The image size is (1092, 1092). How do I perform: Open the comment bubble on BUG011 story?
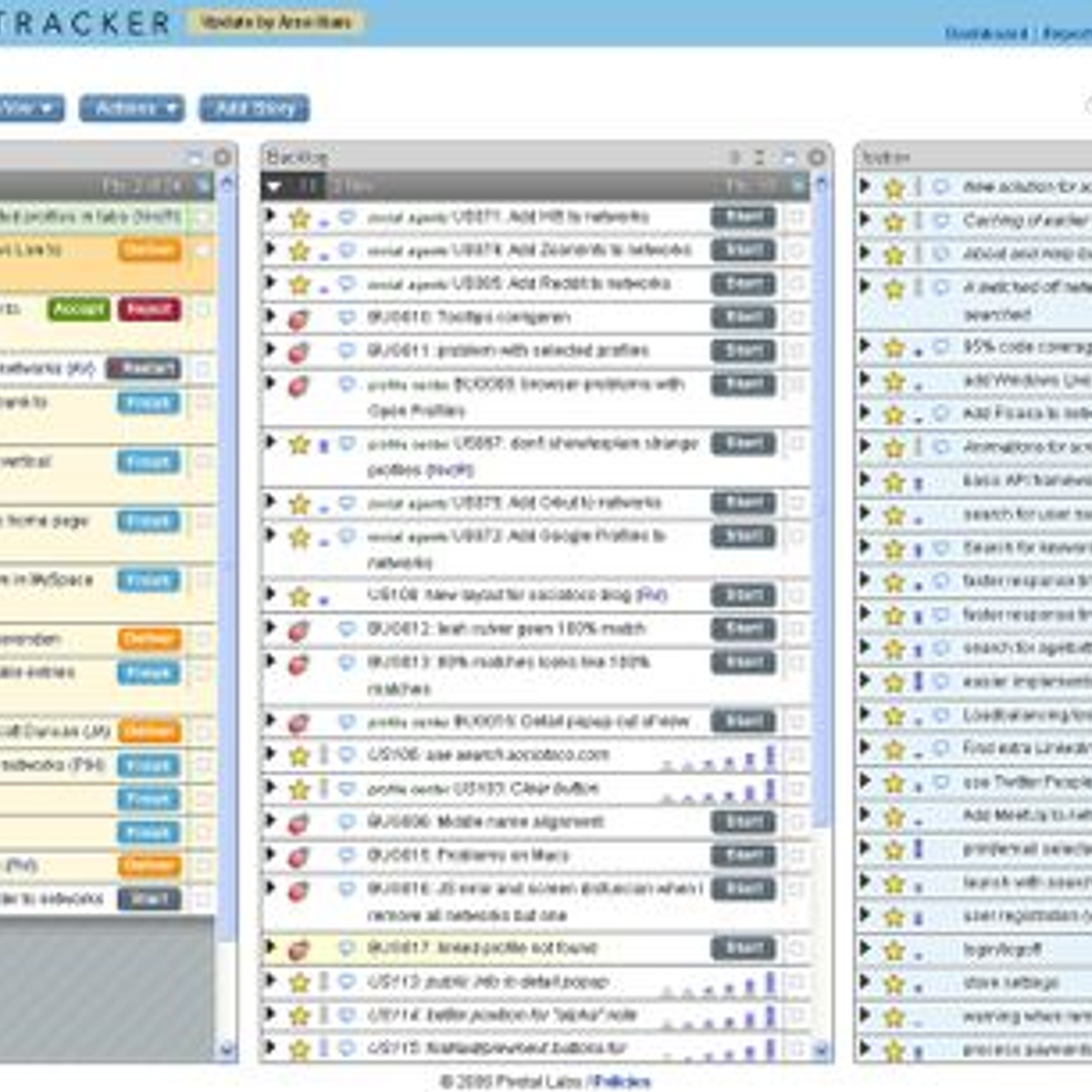coord(347,350)
